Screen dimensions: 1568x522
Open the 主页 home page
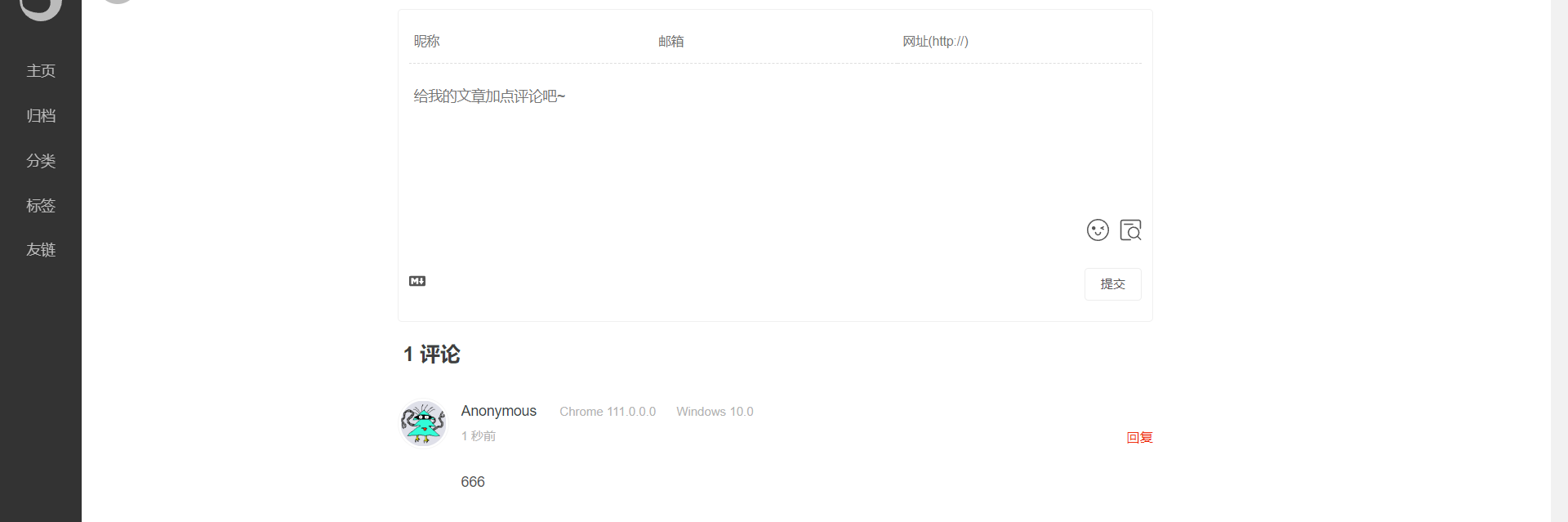click(x=41, y=71)
